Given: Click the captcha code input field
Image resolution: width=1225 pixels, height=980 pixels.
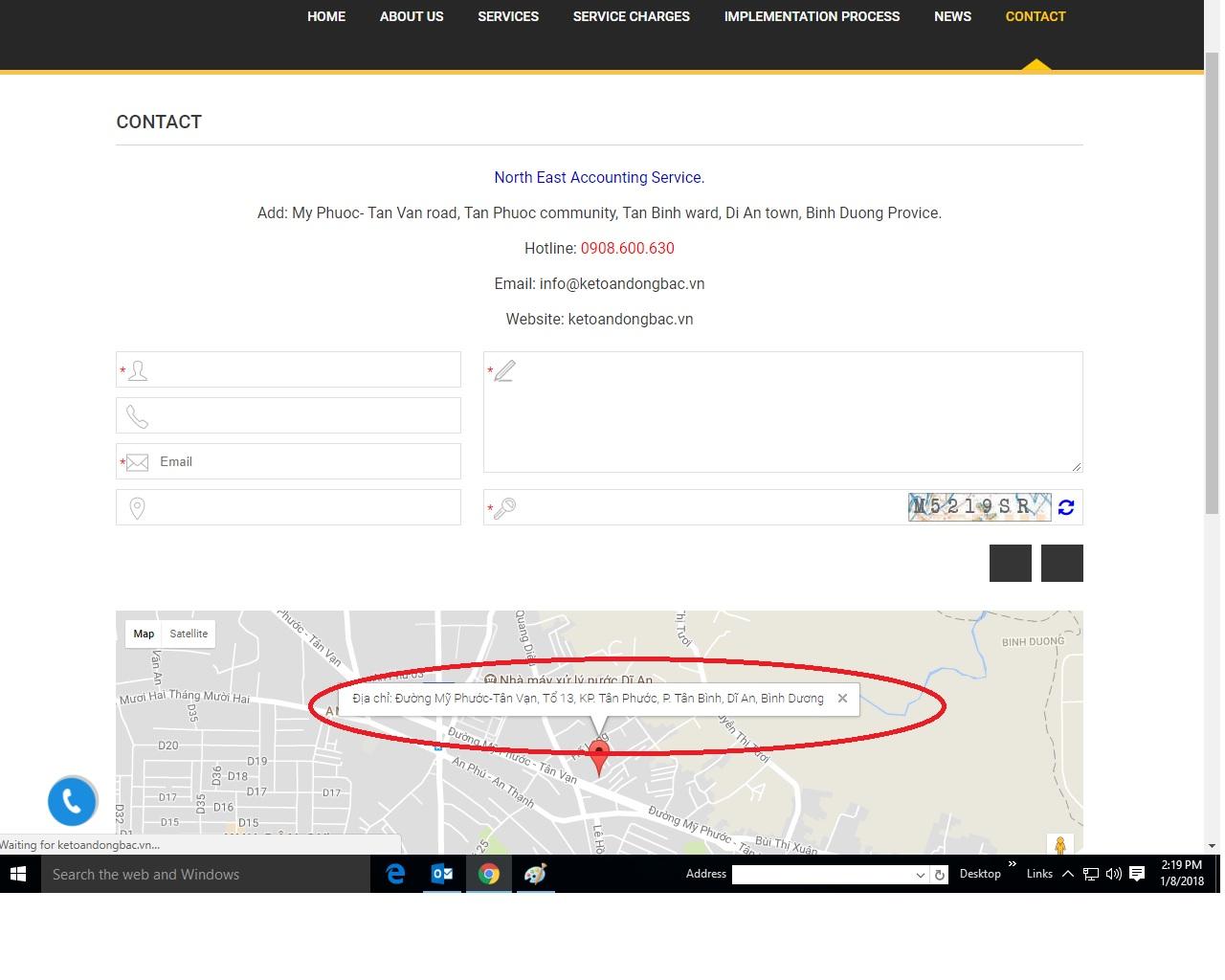Looking at the screenshot, I should click(696, 507).
